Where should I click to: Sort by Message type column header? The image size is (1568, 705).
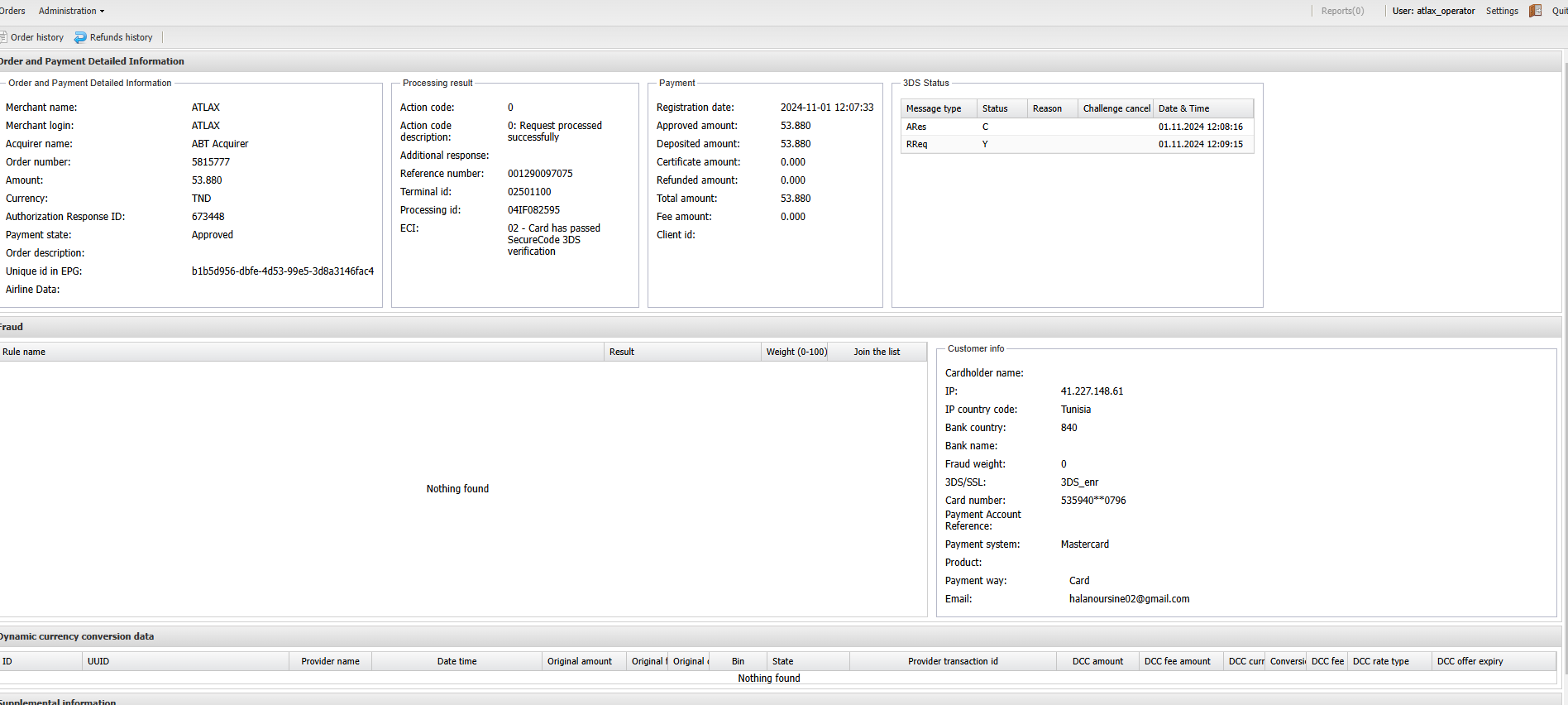coord(934,108)
